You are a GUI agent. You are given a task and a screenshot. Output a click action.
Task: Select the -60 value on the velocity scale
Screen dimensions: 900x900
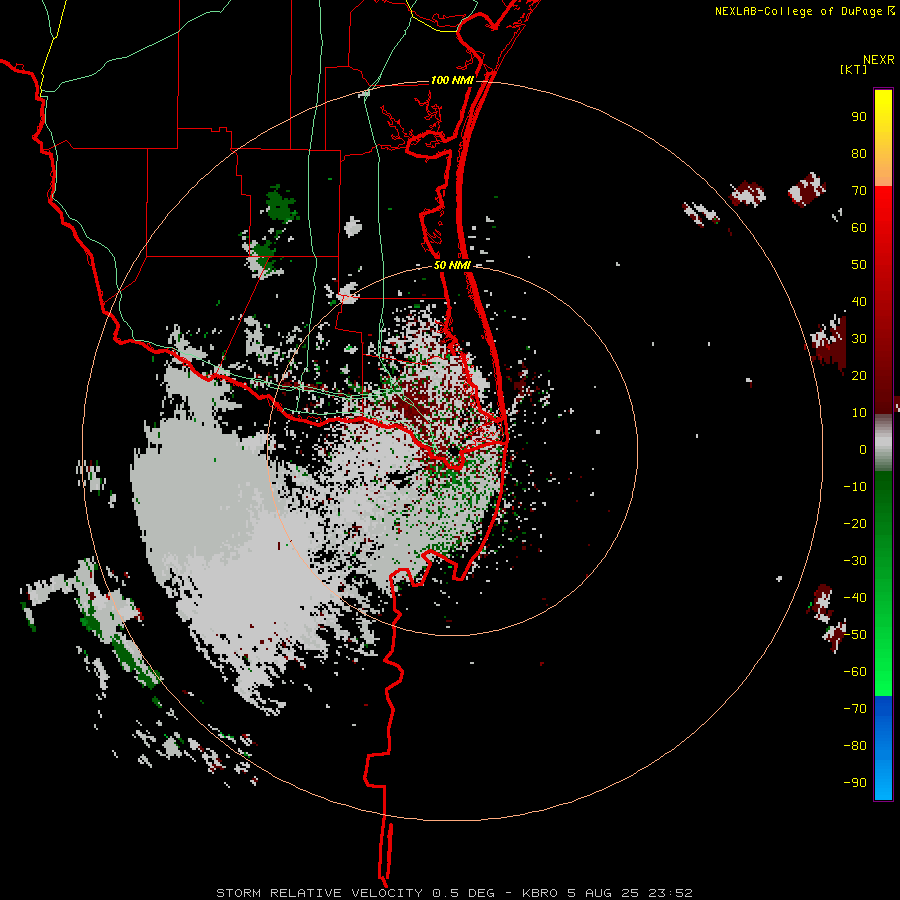click(x=855, y=672)
